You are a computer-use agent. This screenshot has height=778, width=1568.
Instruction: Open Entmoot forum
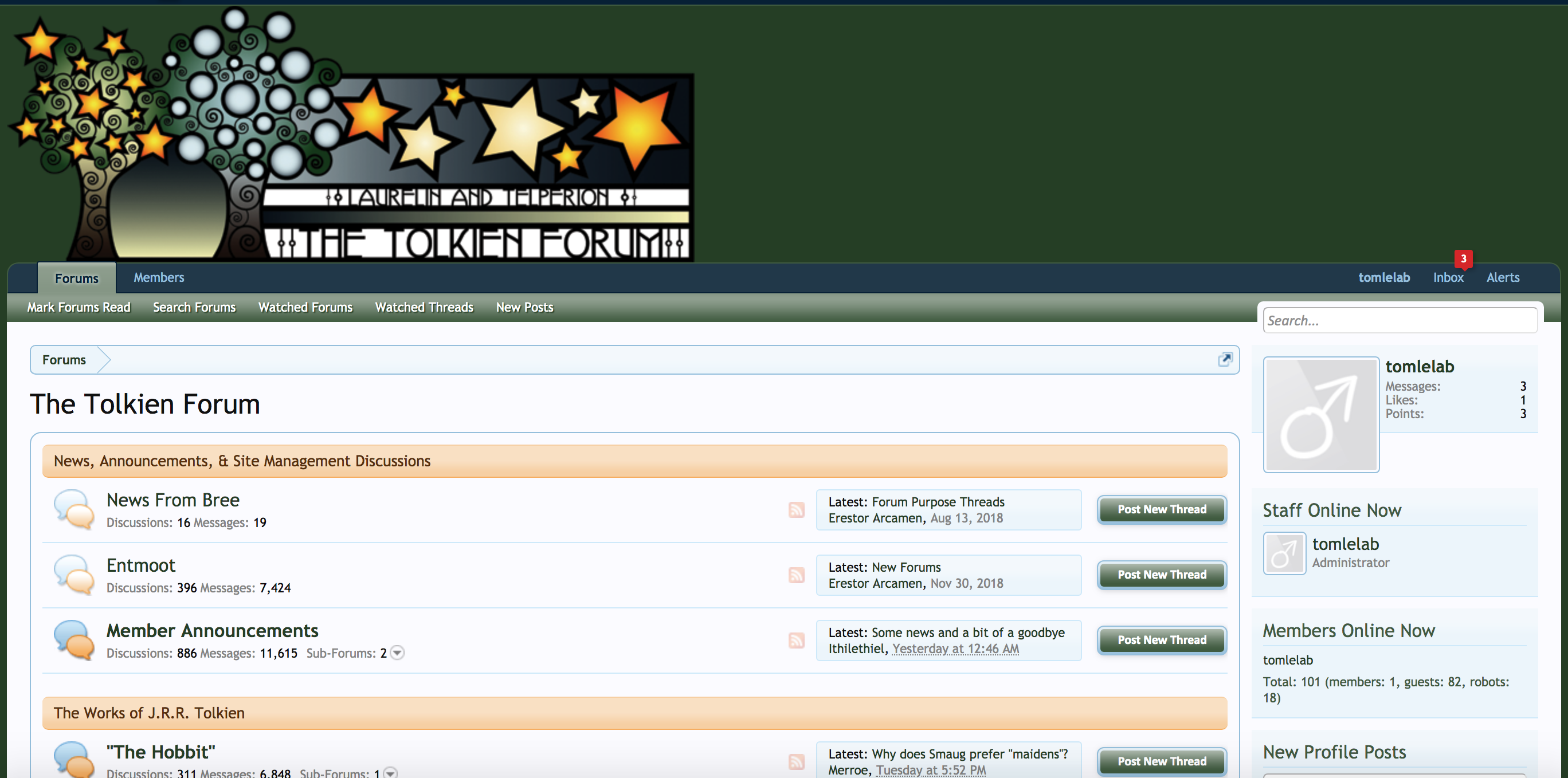tap(140, 565)
